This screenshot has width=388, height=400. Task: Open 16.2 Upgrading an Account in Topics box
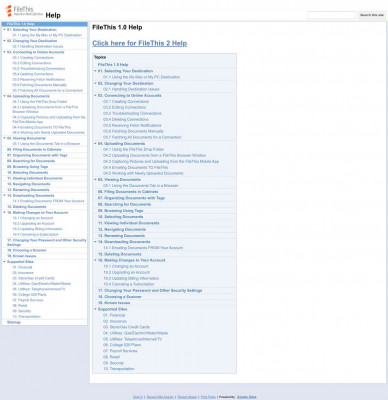coord(127,272)
